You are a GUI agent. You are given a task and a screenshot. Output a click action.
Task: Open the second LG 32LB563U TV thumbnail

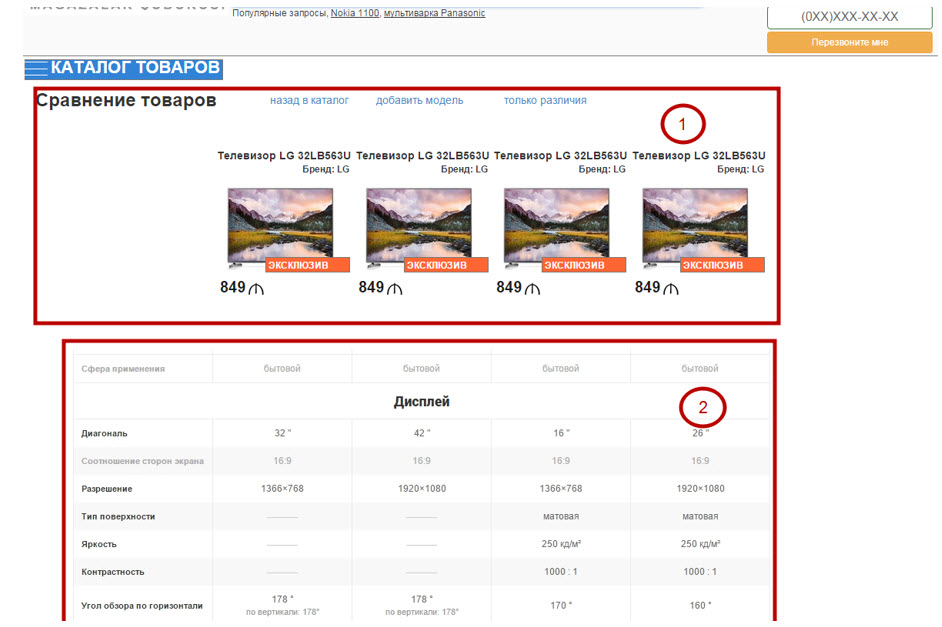[419, 225]
